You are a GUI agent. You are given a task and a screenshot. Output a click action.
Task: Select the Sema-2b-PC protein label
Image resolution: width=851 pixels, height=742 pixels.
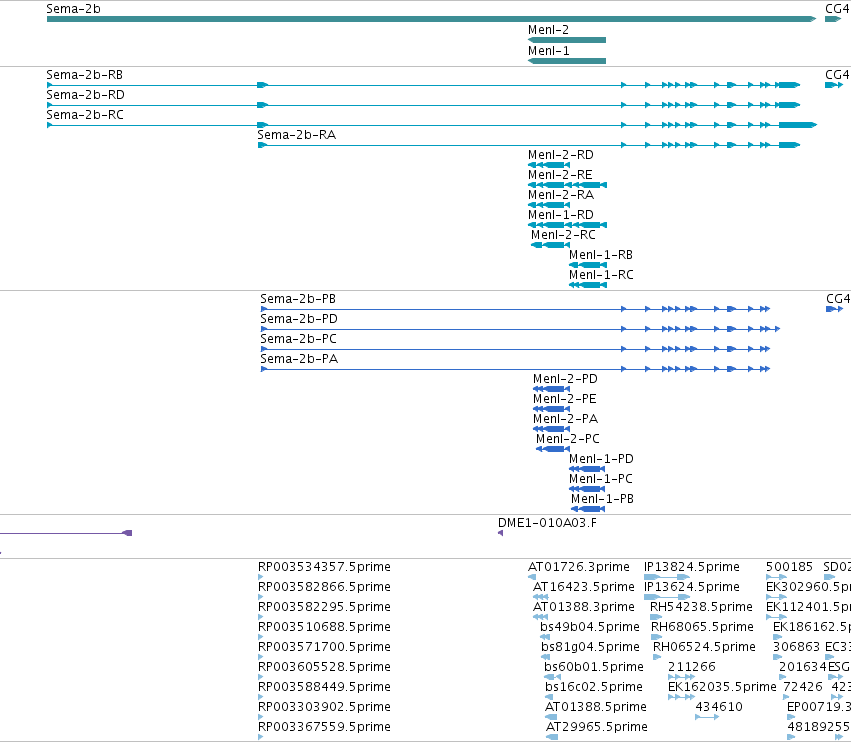[298, 339]
